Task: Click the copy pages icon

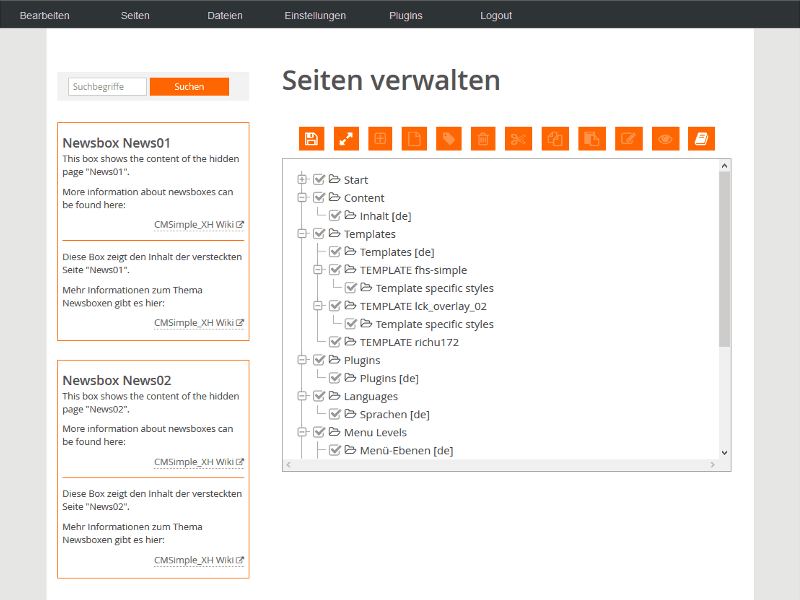Action: tap(555, 139)
